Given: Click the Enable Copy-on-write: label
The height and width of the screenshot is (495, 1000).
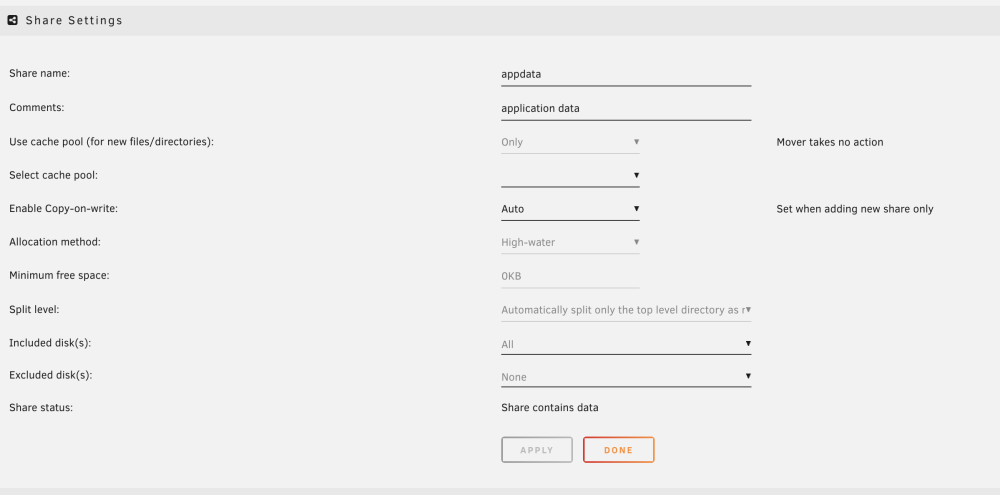Looking at the screenshot, I should [x=64, y=209].
